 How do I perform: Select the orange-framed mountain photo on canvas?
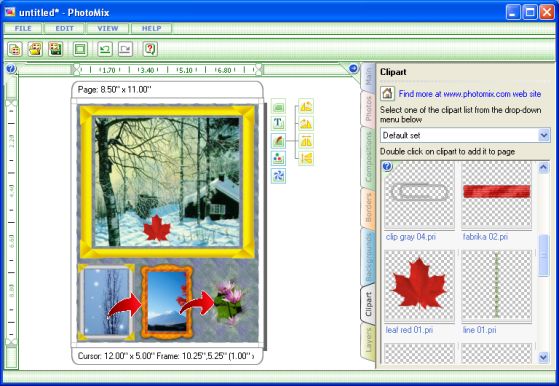click(167, 302)
